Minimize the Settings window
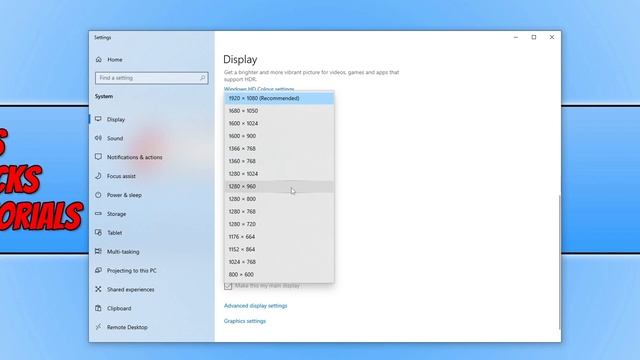Screen dimensions: 640x360 click(516, 37)
